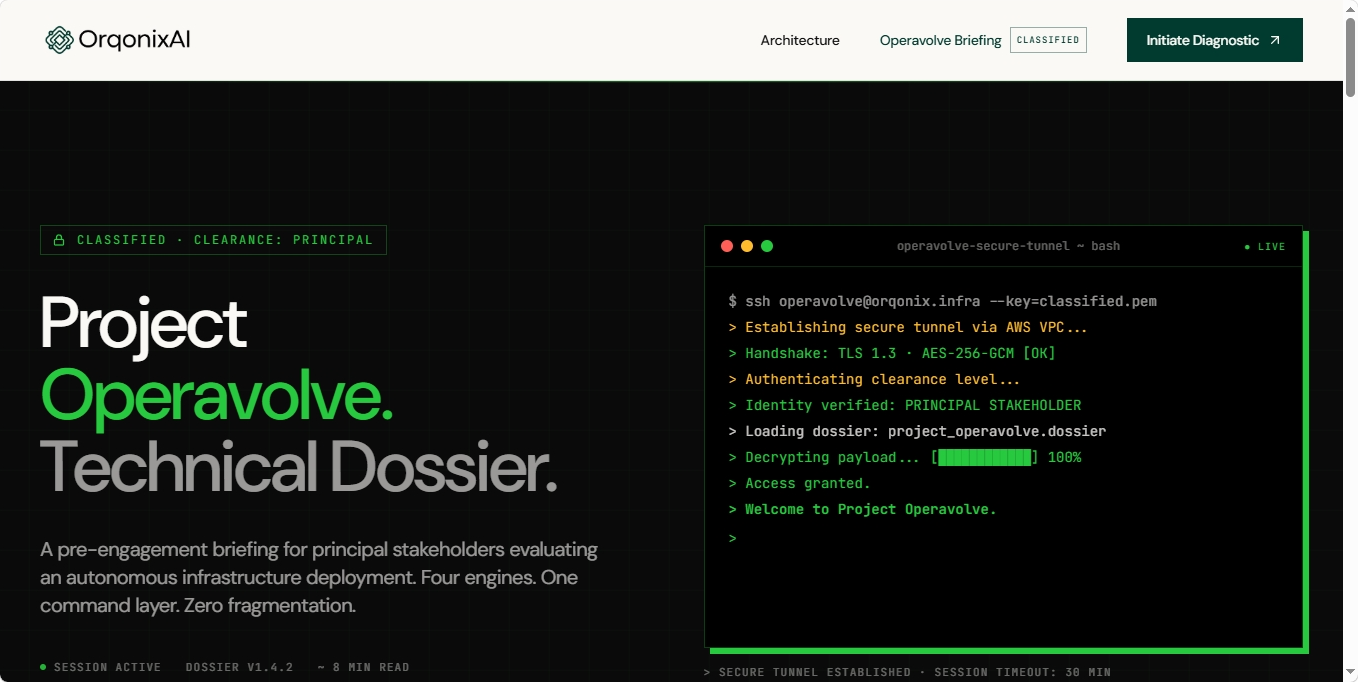The width and height of the screenshot is (1358, 682).
Task: Open the Operavolve Briefing nav link
Action: (940, 41)
